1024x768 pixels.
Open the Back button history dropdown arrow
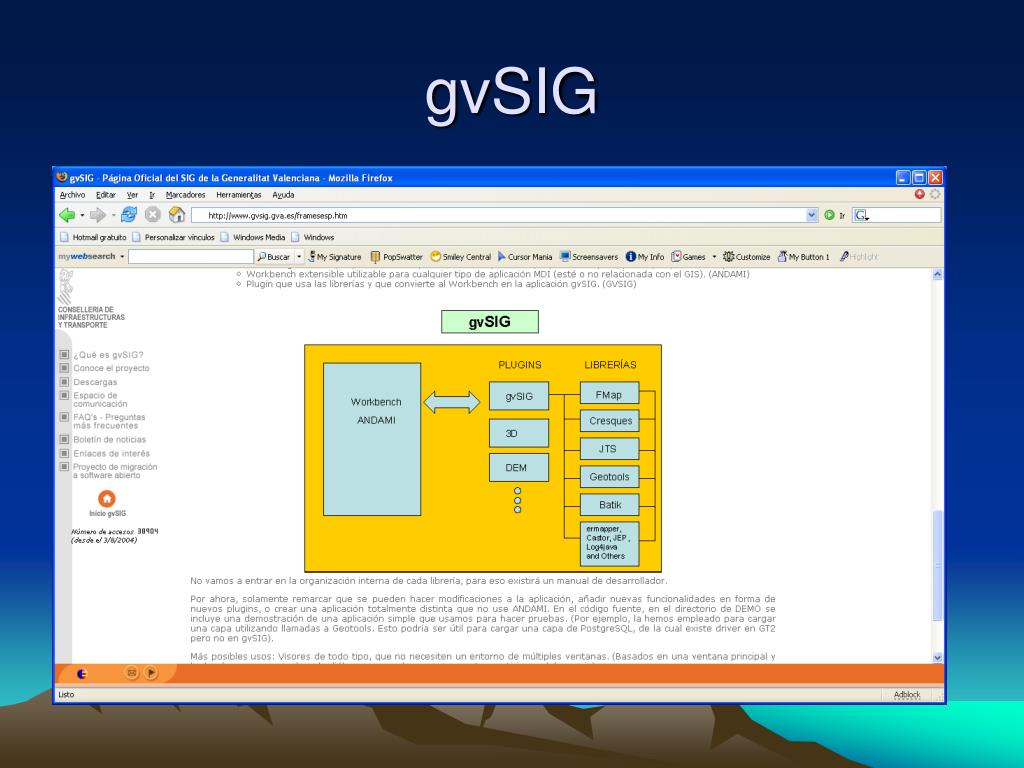[x=82, y=216]
